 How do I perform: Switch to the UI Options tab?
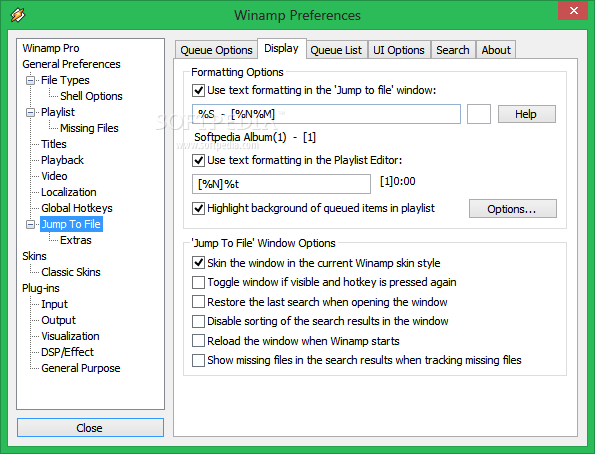click(399, 50)
